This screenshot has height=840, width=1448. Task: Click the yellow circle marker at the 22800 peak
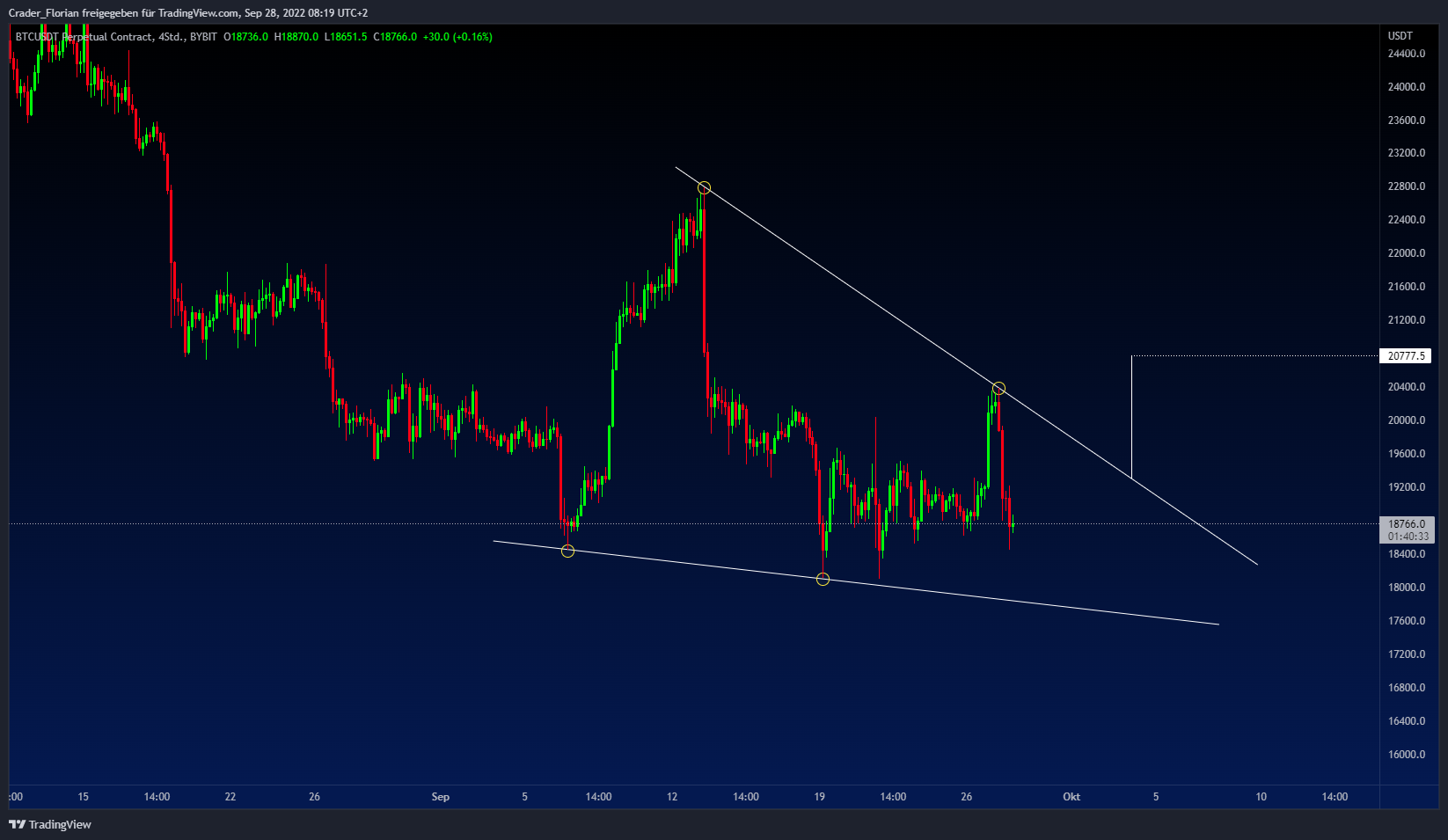704,187
